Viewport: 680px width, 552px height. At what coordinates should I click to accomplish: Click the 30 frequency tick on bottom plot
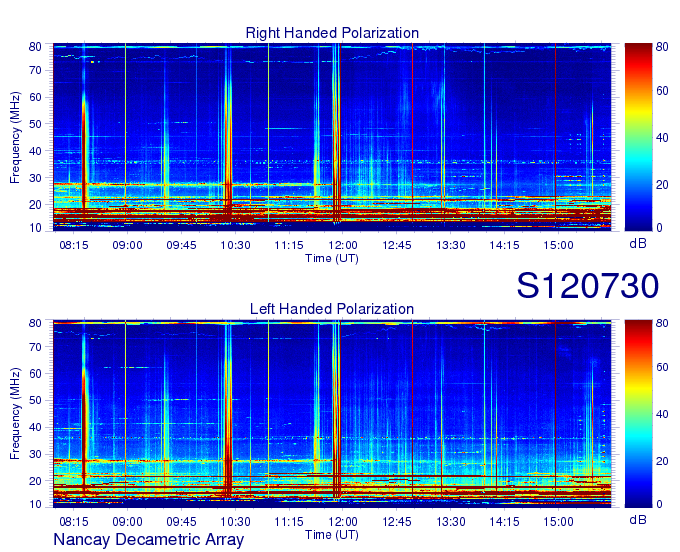click(x=35, y=454)
